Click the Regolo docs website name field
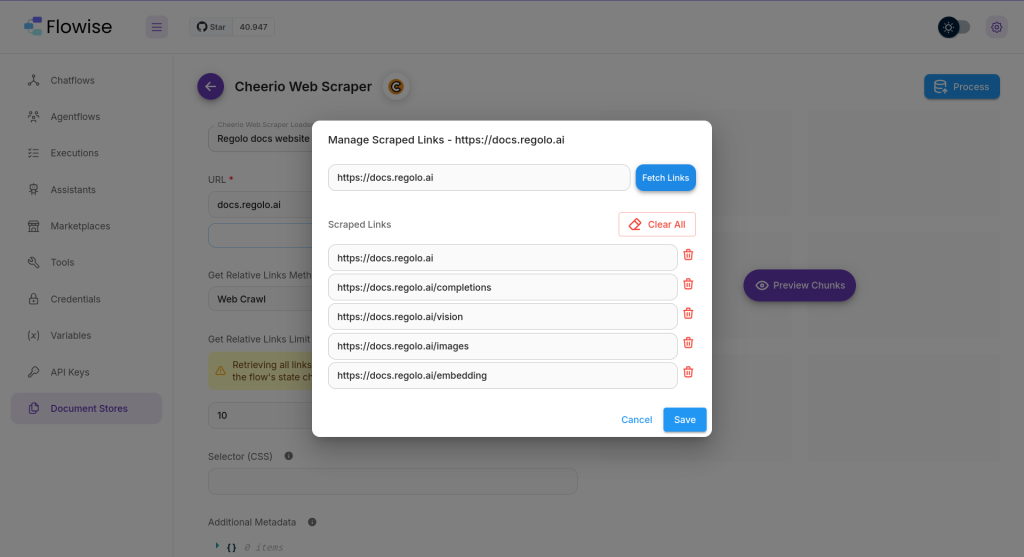 261,138
